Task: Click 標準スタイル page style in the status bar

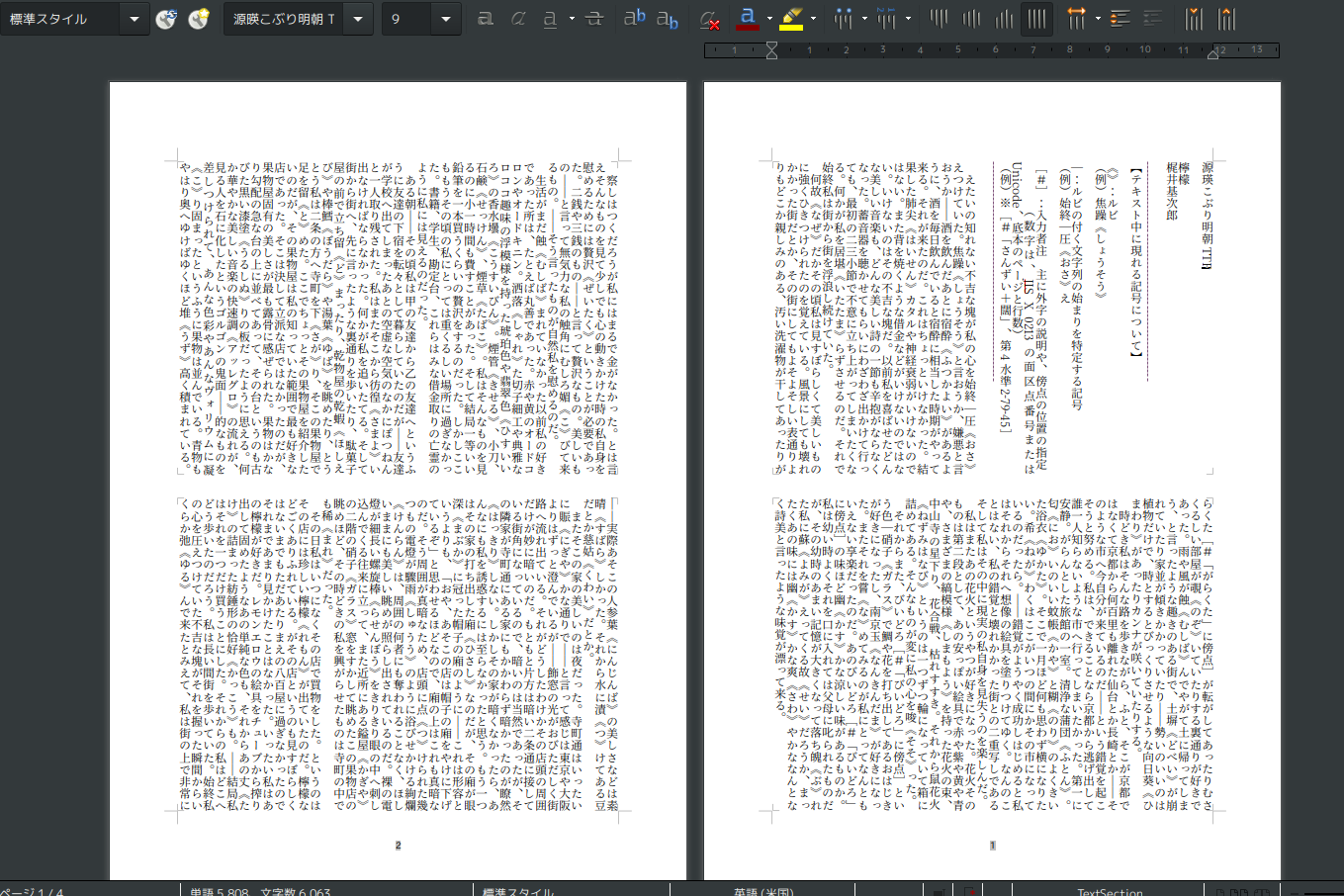Action: [518, 892]
